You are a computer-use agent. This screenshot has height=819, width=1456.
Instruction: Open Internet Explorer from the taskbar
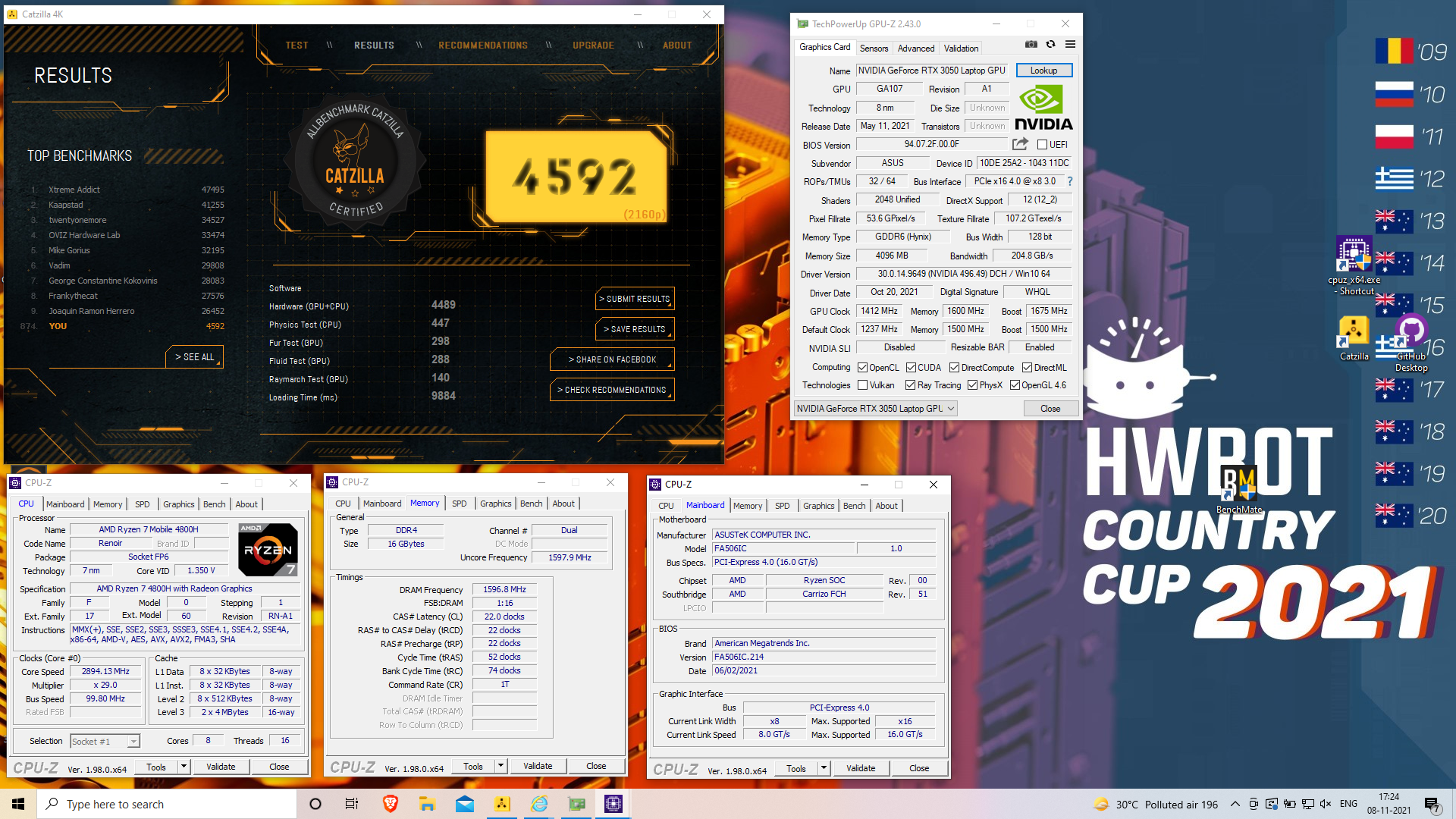[x=539, y=804]
